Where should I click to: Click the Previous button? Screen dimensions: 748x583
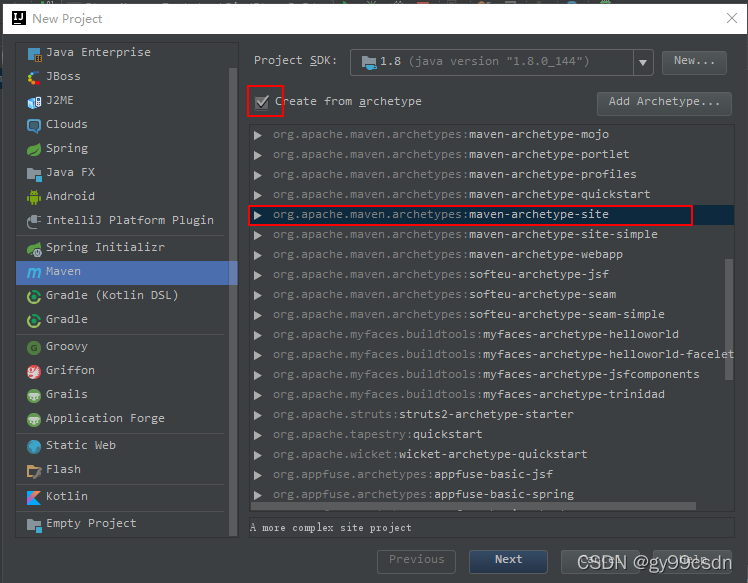point(416,561)
